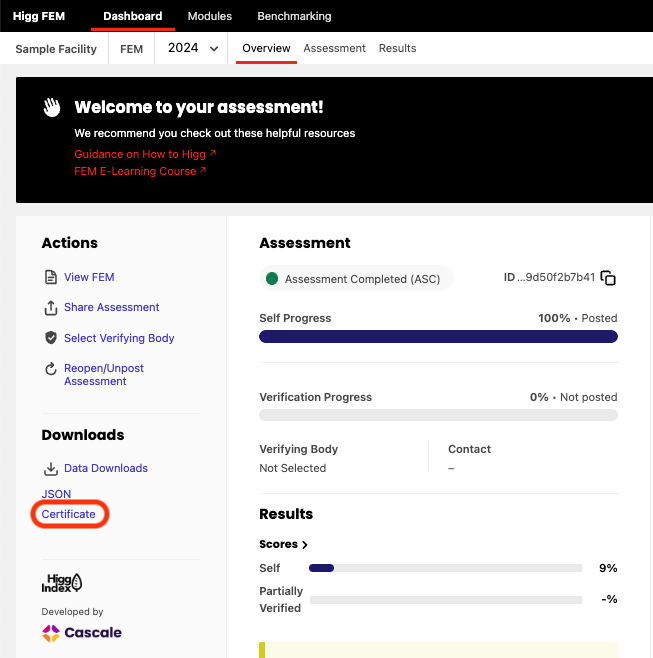
Task: Click the 'Not Selected' verifying body value
Action: click(293, 468)
